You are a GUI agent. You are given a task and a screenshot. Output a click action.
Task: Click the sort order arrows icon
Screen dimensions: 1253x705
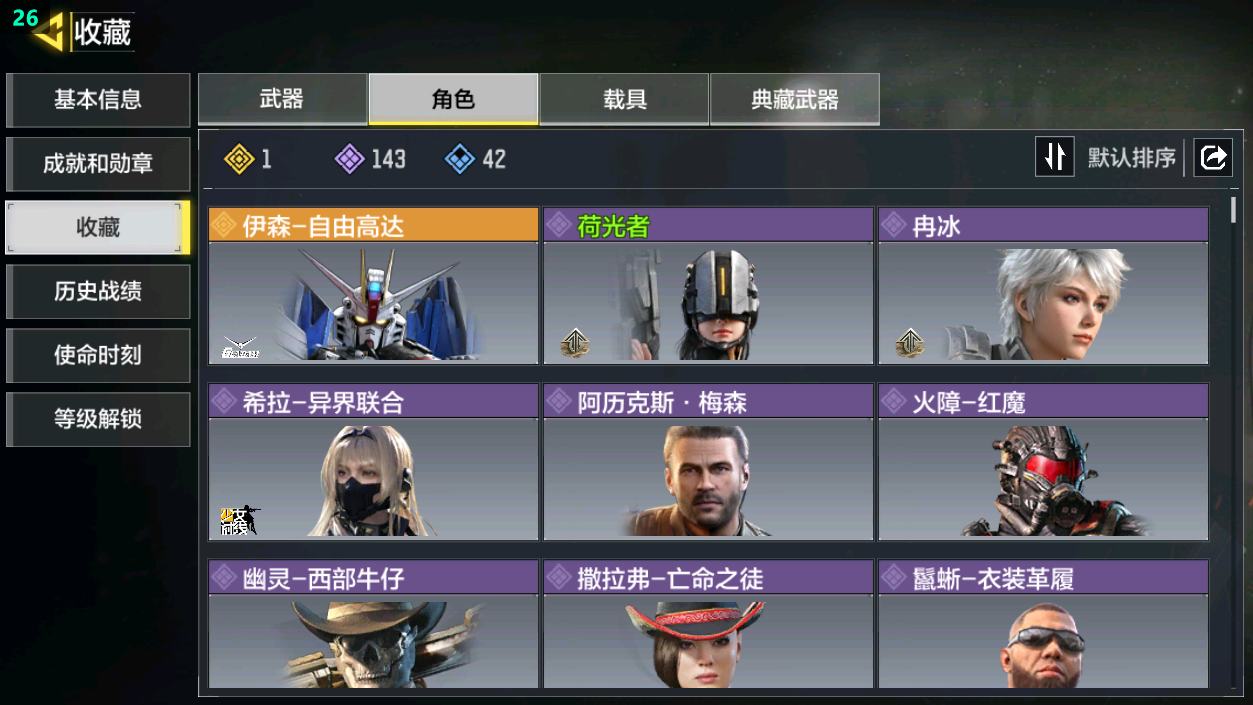[1054, 157]
